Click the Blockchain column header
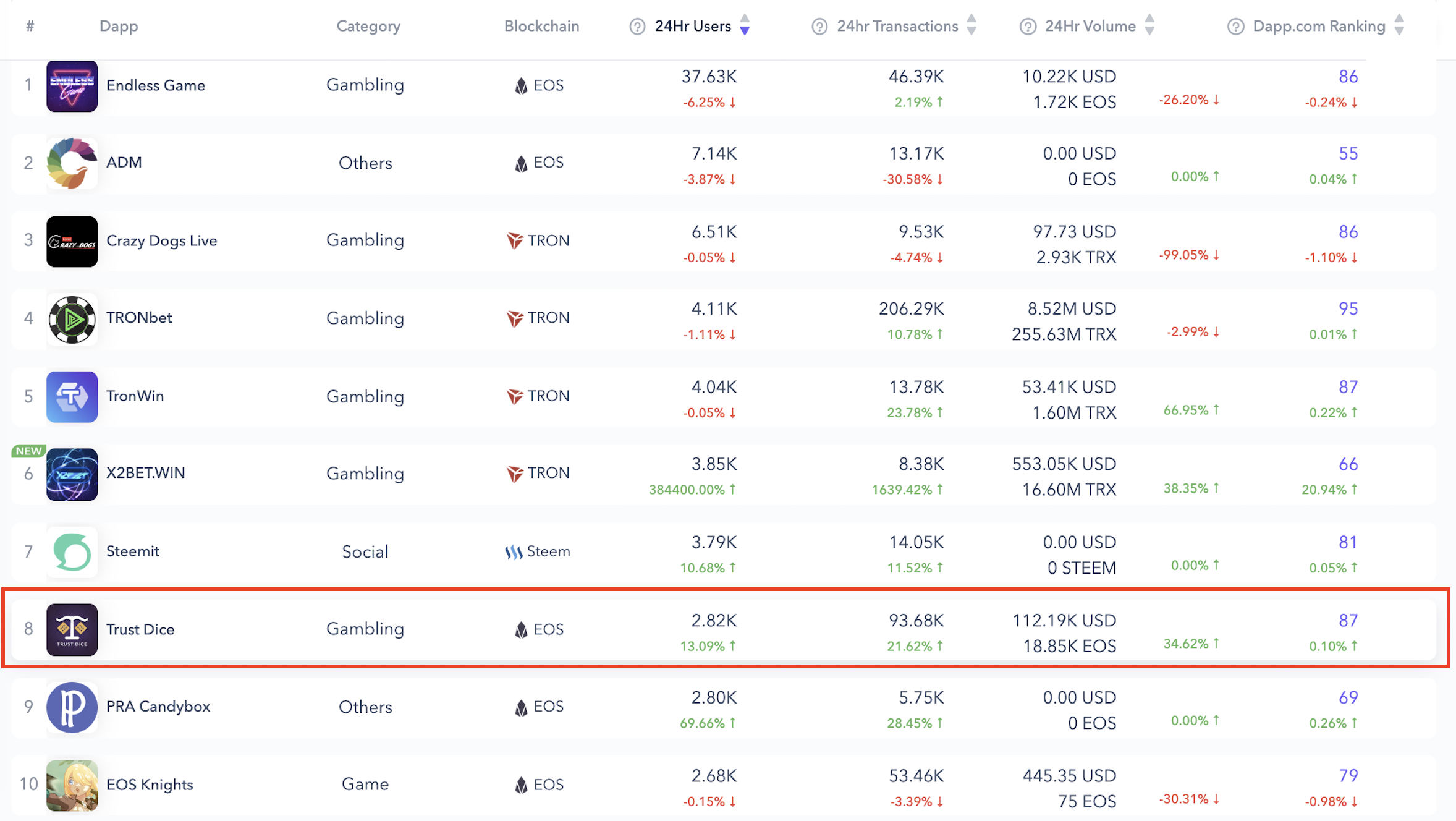The image size is (1456, 821). click(x=542, y=26)
